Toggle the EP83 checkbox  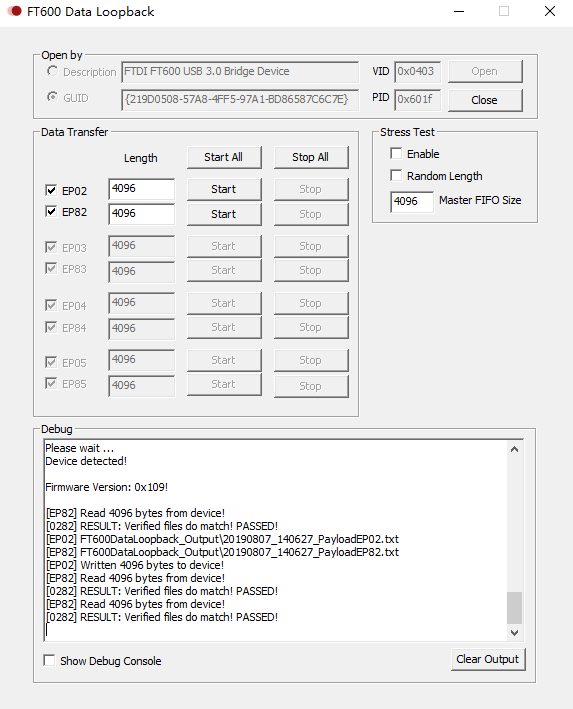pos(51,269)
